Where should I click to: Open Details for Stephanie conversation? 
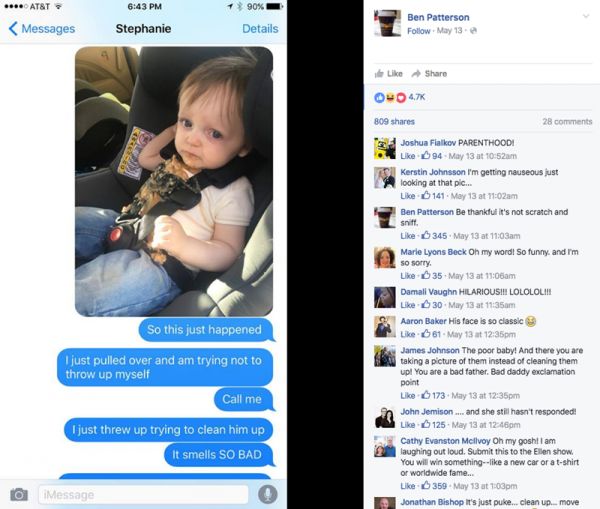pyautogui.click(x=260, y=29)
